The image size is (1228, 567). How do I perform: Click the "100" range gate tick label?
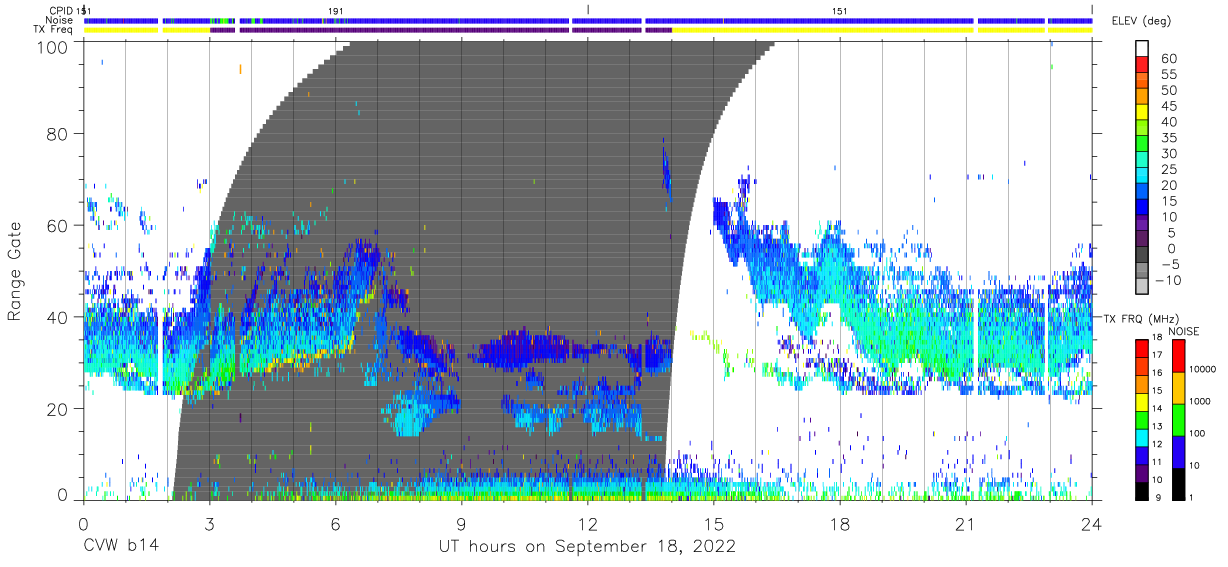click(53, 46)
